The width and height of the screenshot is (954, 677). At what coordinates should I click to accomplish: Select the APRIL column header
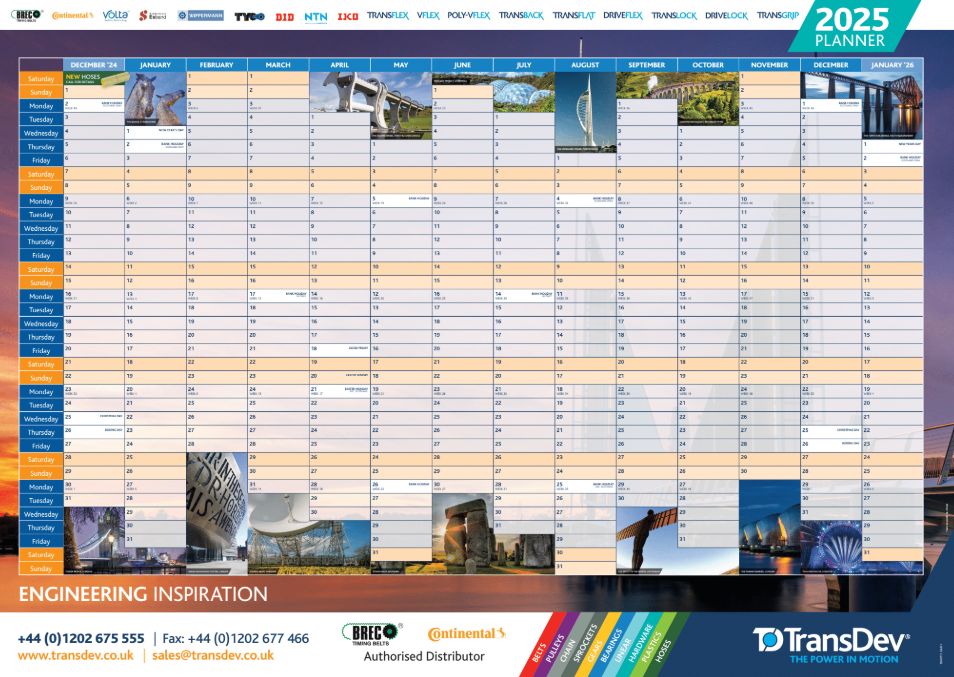pos(339,64)
